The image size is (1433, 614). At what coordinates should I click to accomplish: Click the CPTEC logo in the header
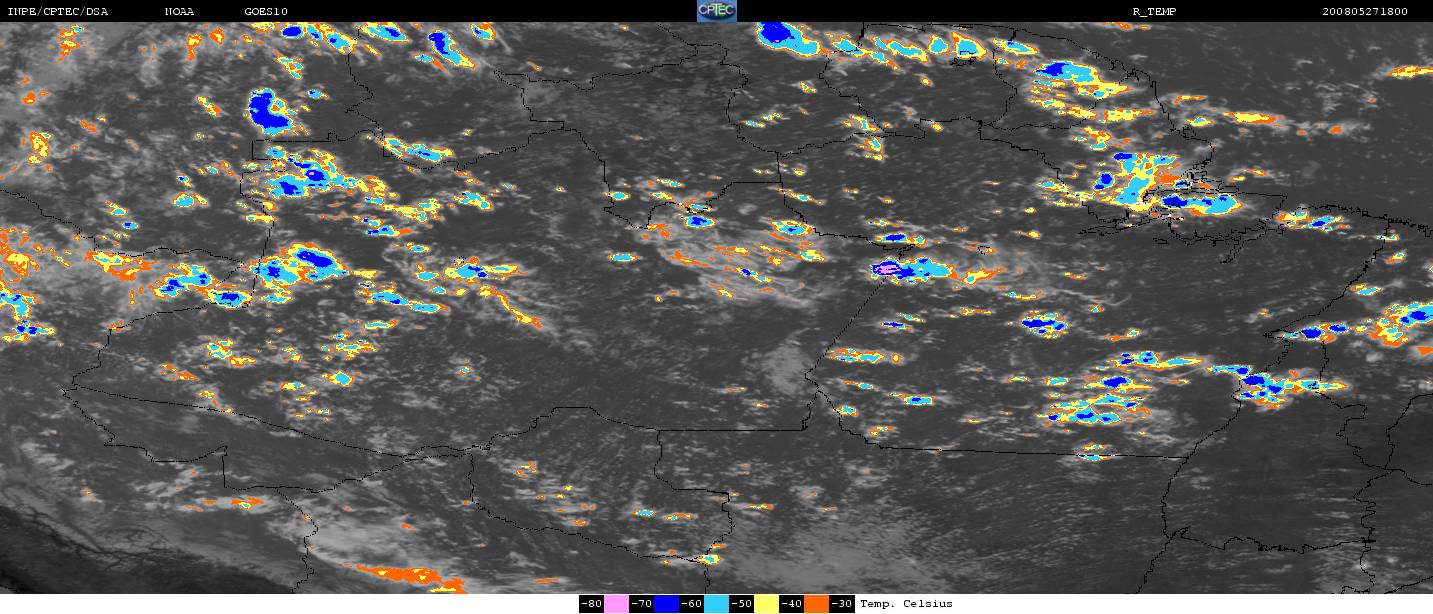pyautogui.click(x=716, y=11)
